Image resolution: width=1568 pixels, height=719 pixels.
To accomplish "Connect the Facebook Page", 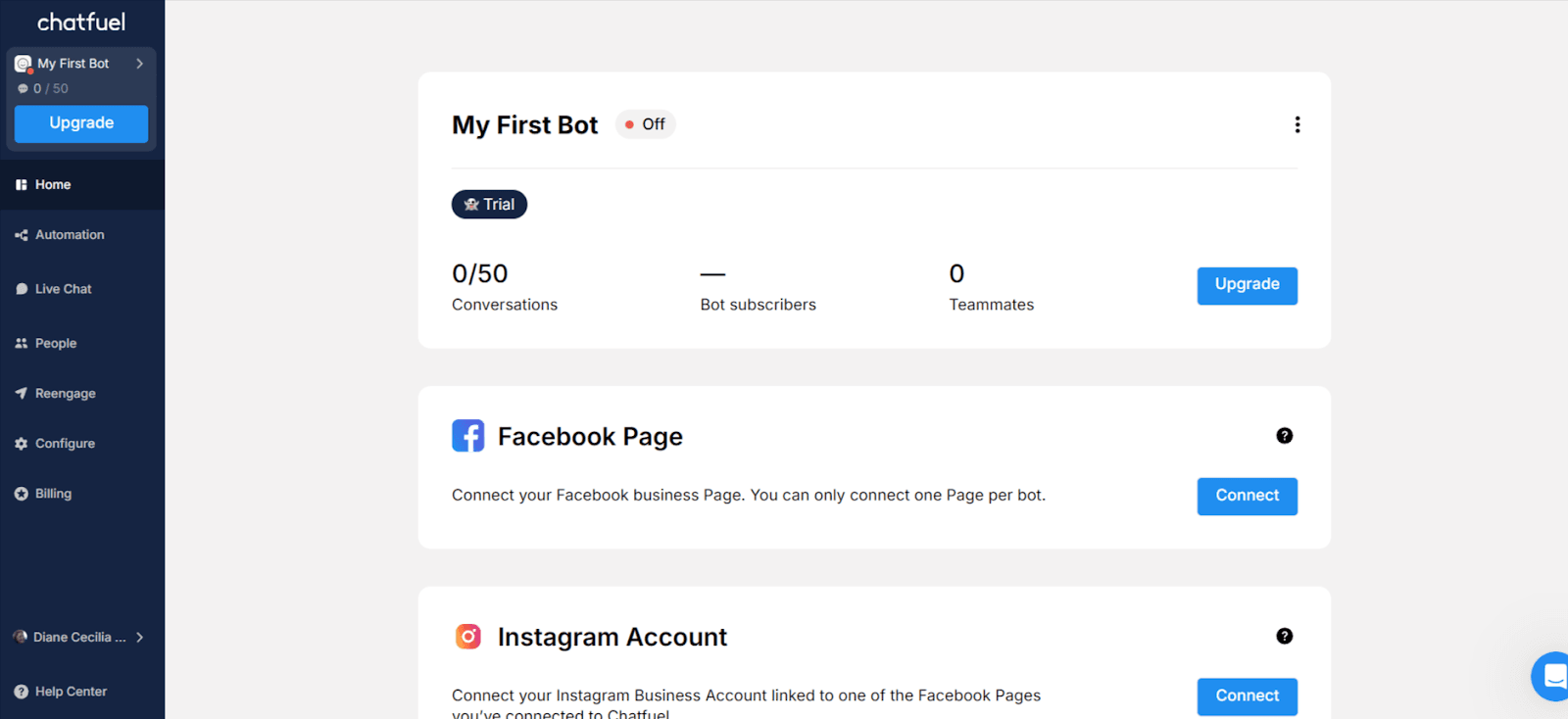I will pyautogui.click(x=1247, y=496).
